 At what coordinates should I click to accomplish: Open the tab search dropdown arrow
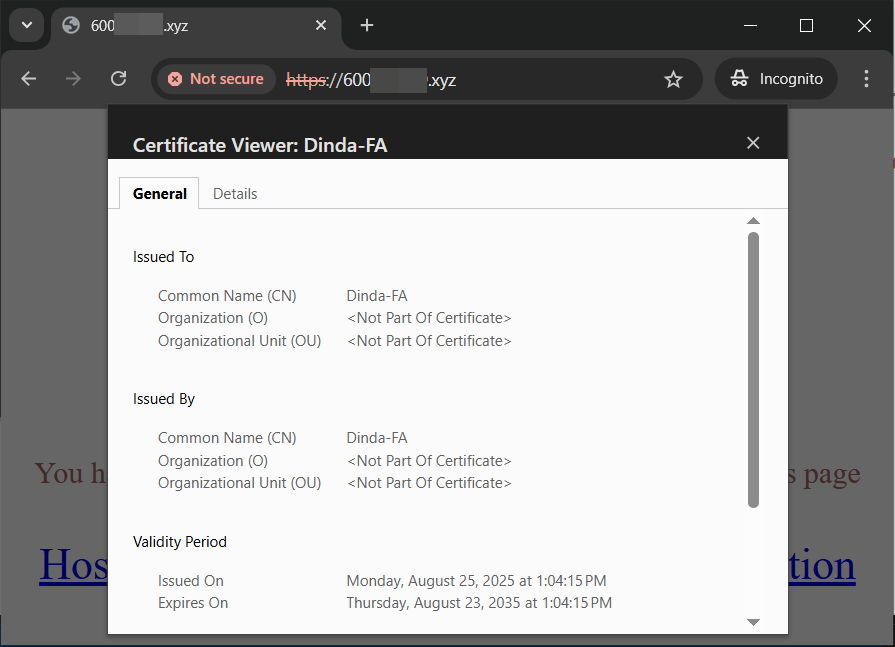point(27,25)
